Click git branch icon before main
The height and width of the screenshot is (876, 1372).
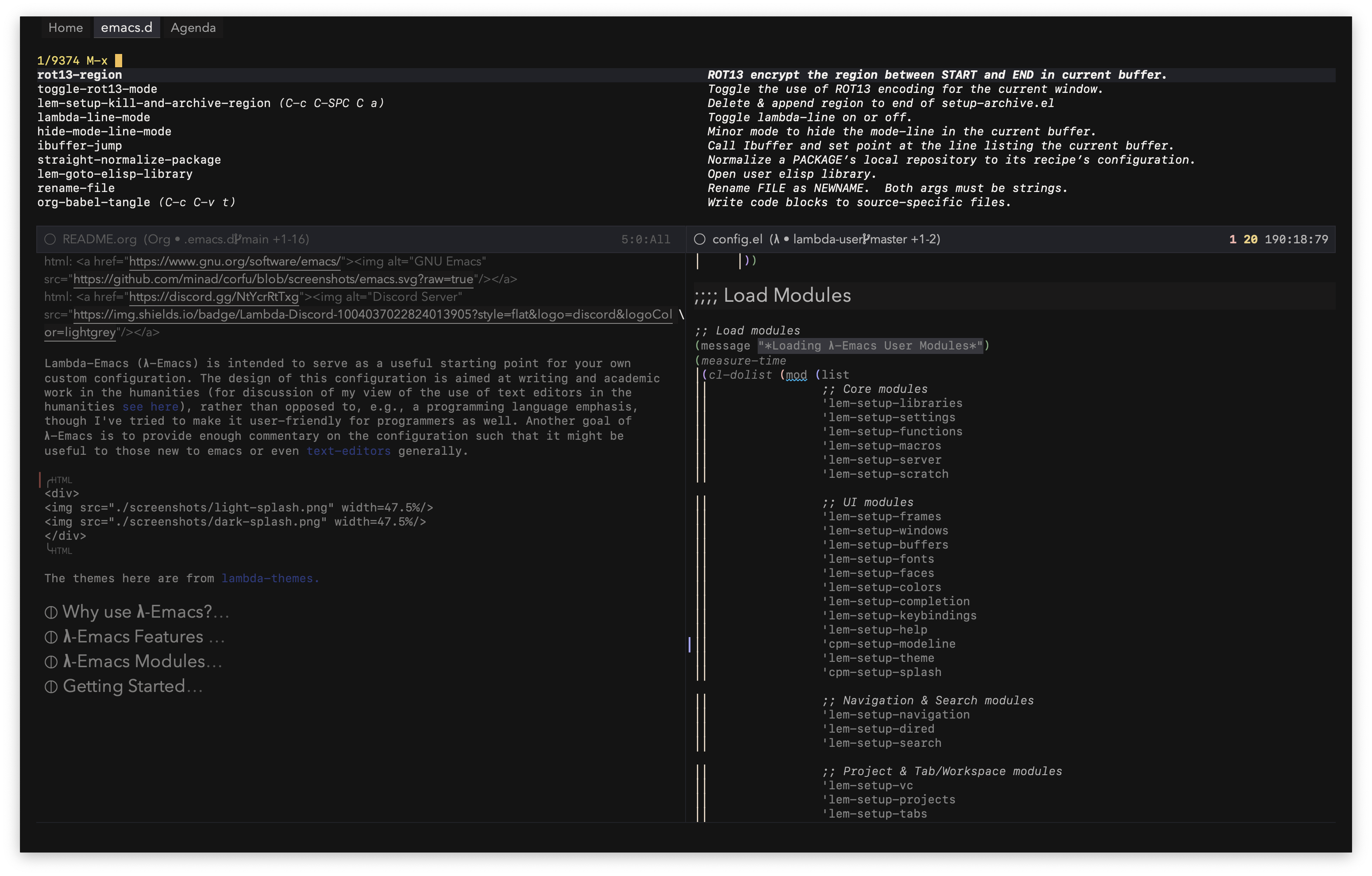(238, 239)
